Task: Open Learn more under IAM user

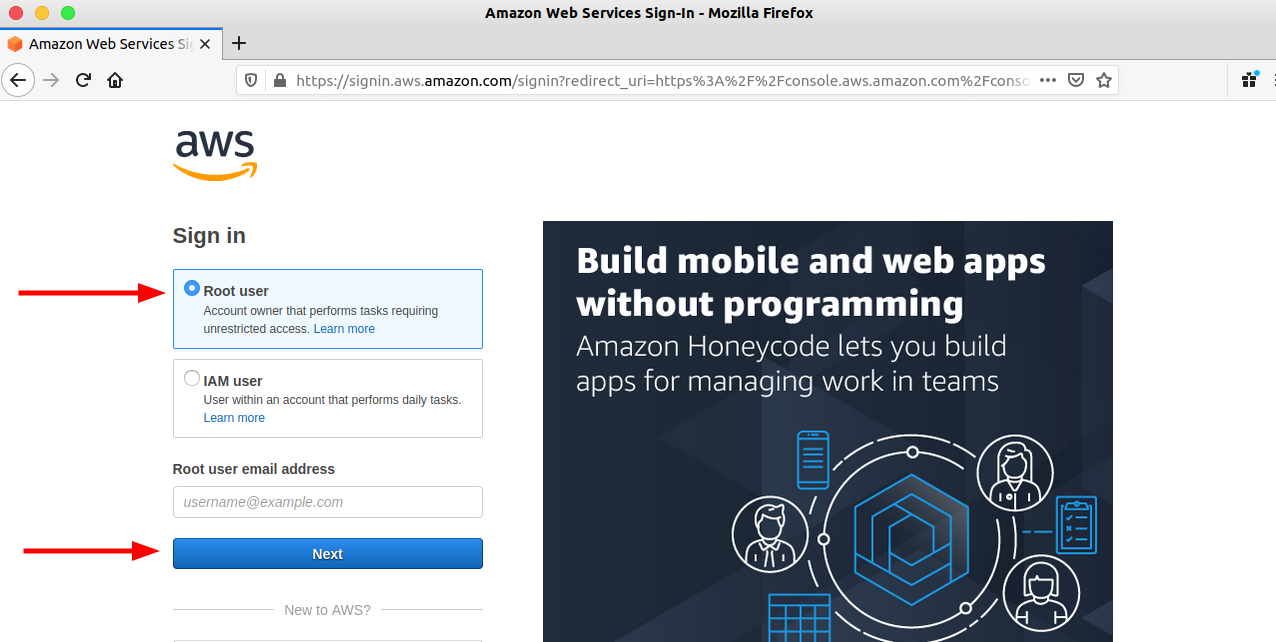Action: [234, 417]
